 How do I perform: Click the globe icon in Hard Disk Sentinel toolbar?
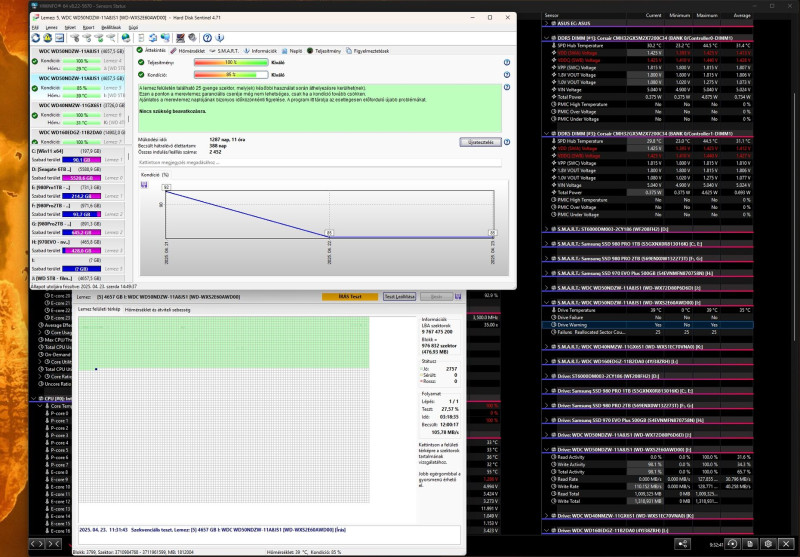point(126,38)
